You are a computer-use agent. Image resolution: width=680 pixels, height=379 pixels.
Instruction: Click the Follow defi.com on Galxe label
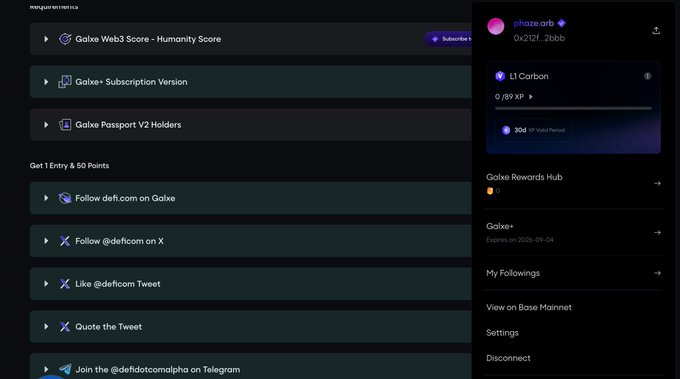(125, 198)
